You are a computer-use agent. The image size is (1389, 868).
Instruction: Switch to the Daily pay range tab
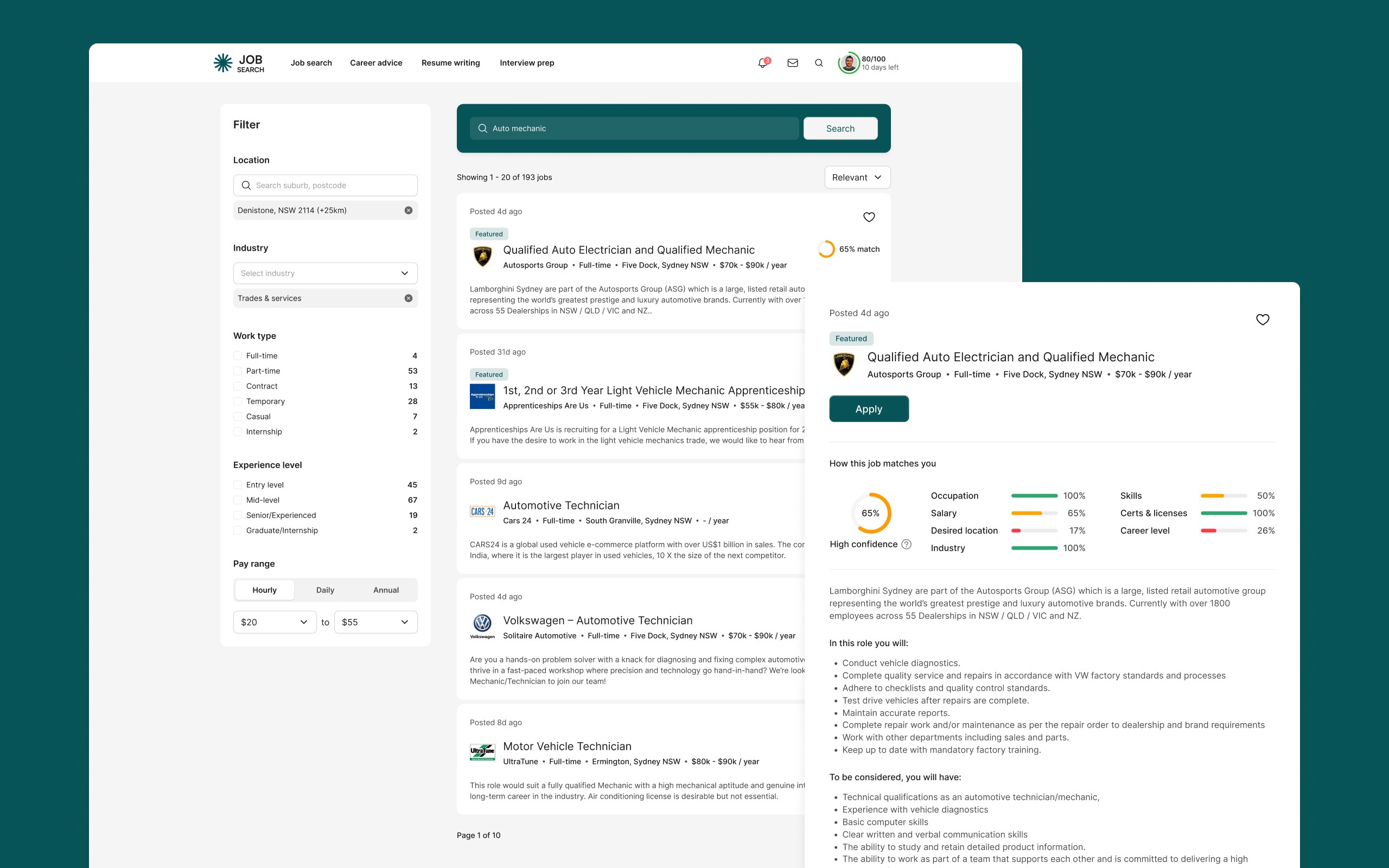(325, 590)
